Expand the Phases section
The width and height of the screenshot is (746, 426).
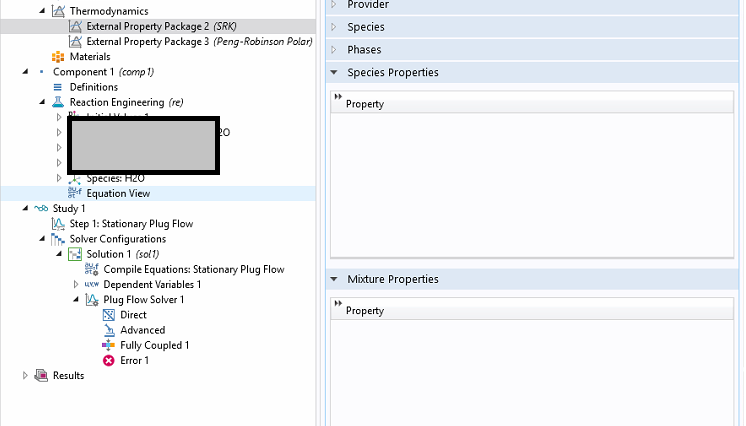pyautogui.click(x=333, y=49)
